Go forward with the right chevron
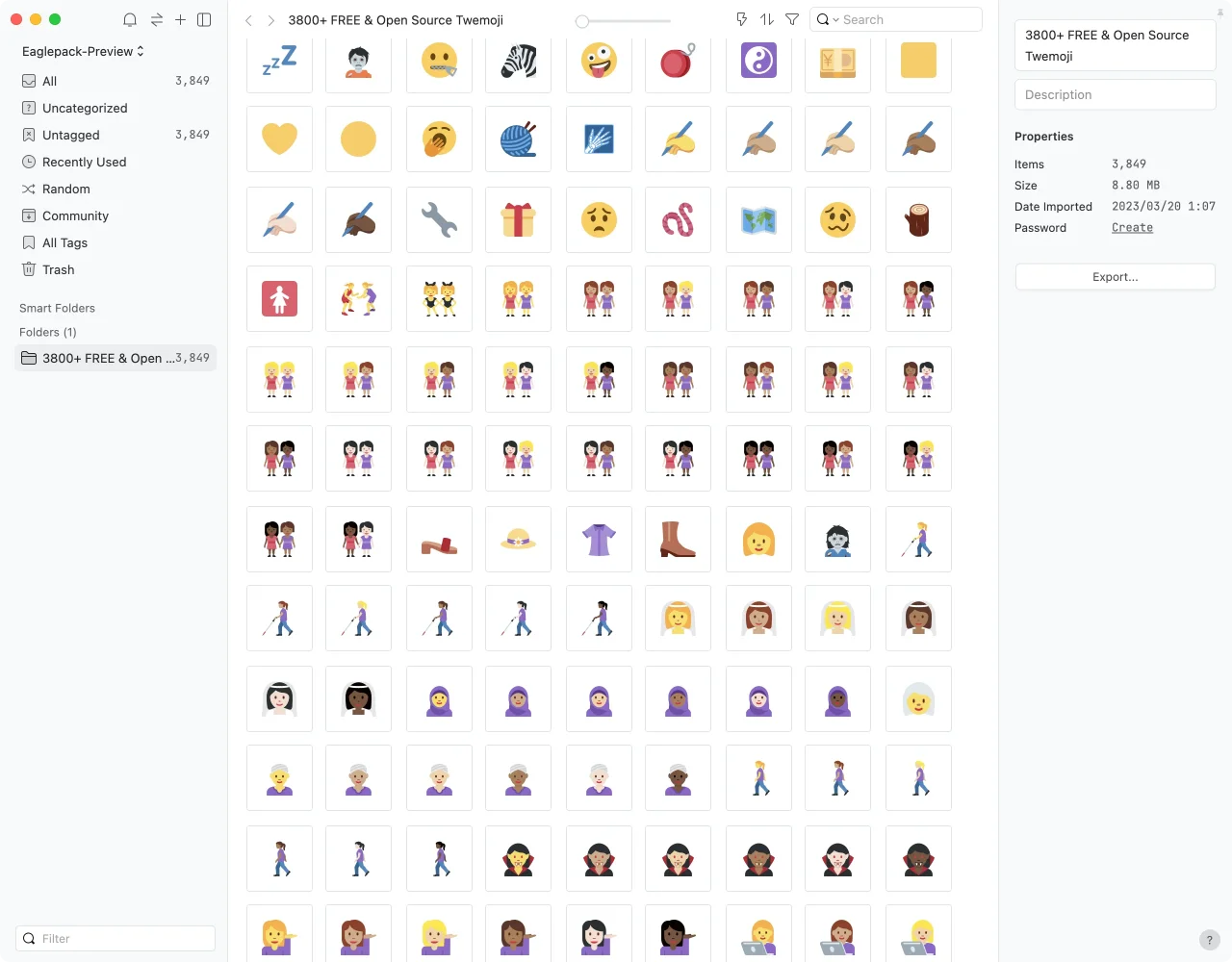This screenshot has height=962, width=1232. [271, 20]
